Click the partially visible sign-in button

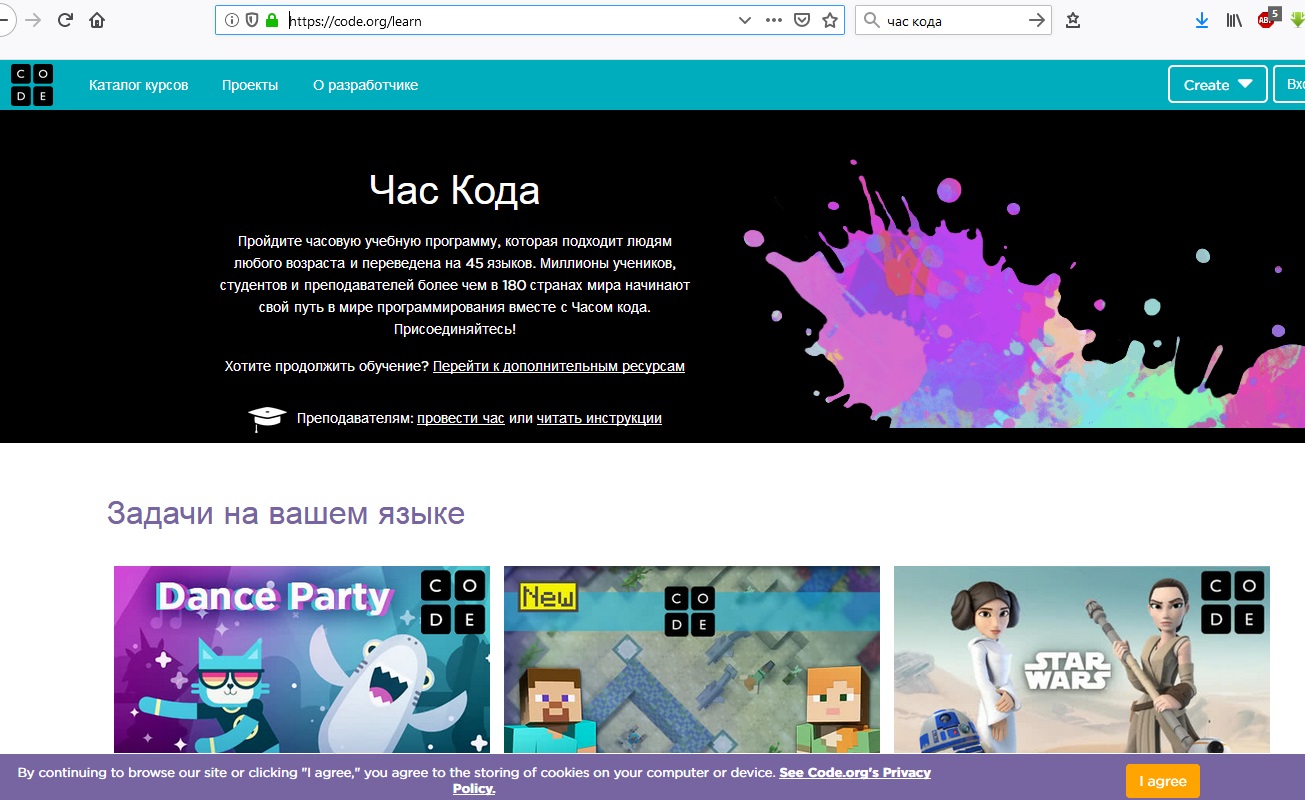pyautogui.click(x=1290, y=85)
